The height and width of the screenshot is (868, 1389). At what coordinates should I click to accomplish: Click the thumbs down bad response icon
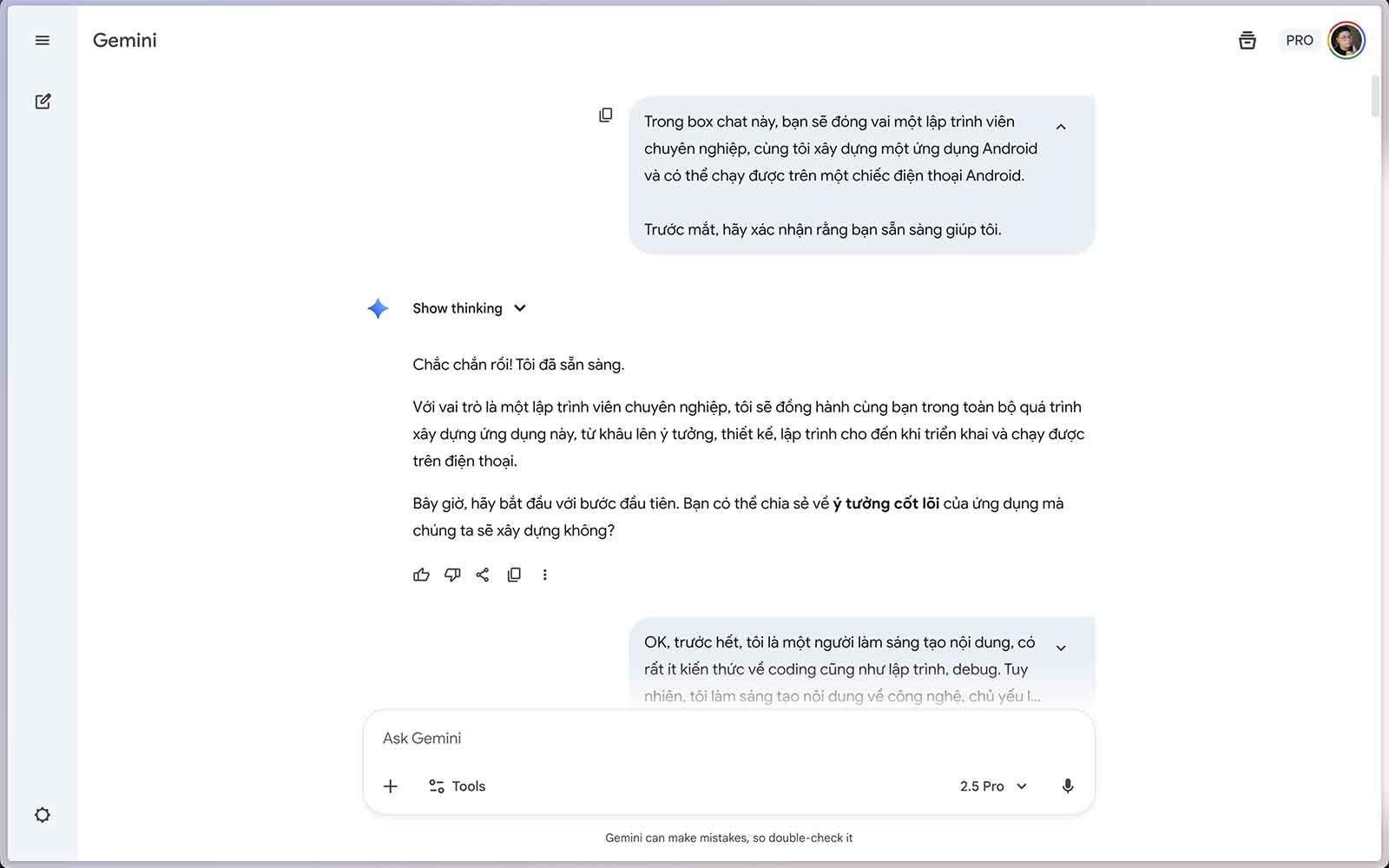452,575
